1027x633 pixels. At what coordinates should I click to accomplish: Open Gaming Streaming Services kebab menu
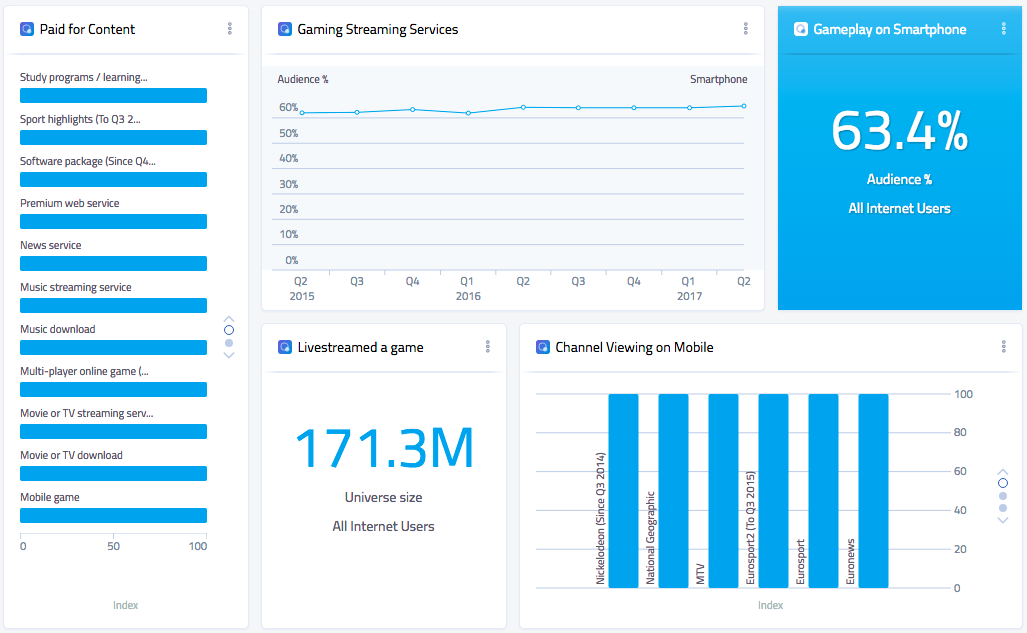(746, 29)
